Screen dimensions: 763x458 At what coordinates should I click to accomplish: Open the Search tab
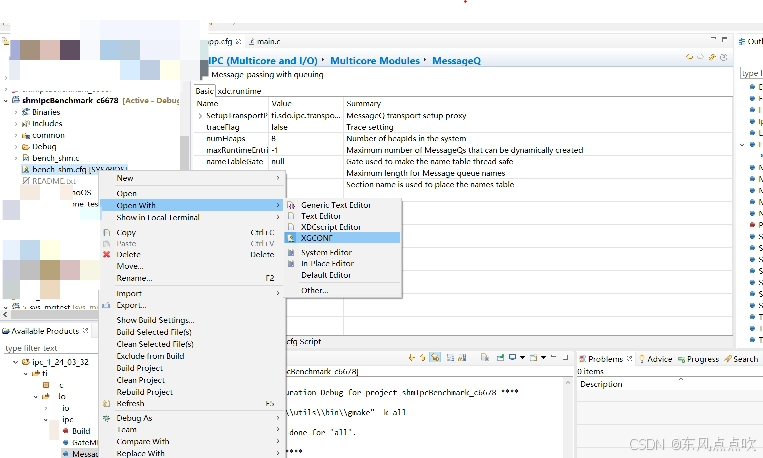coord(741,359)
